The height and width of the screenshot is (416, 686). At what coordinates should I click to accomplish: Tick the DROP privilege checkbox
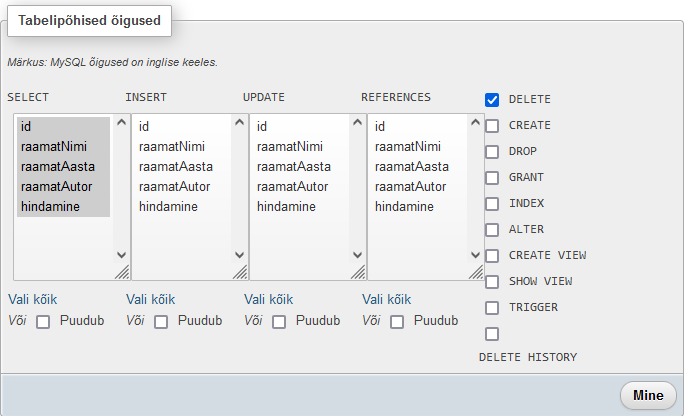tap(493, 152)
